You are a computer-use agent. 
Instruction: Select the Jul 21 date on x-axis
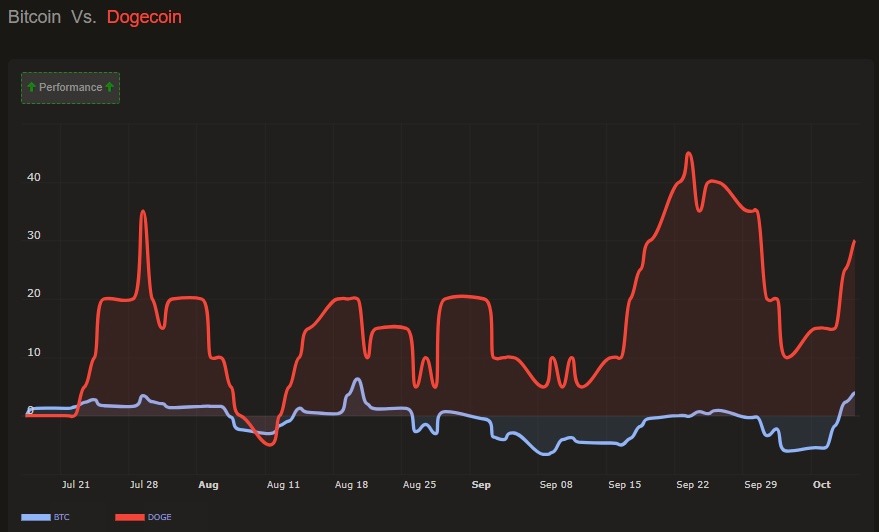point(76,485)
